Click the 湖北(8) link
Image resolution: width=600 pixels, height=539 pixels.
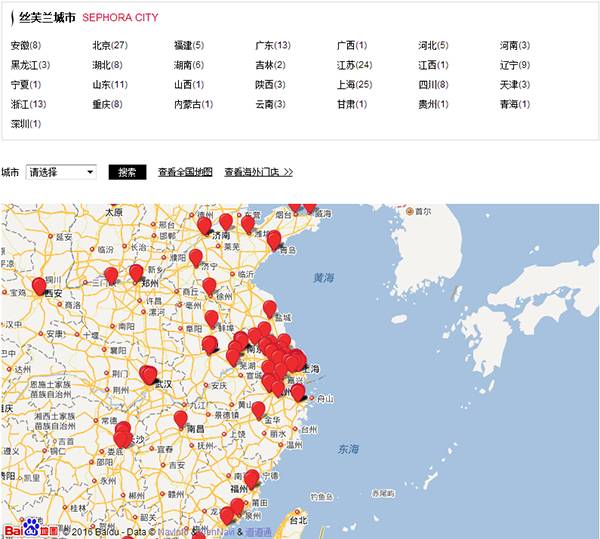[107, 65]
